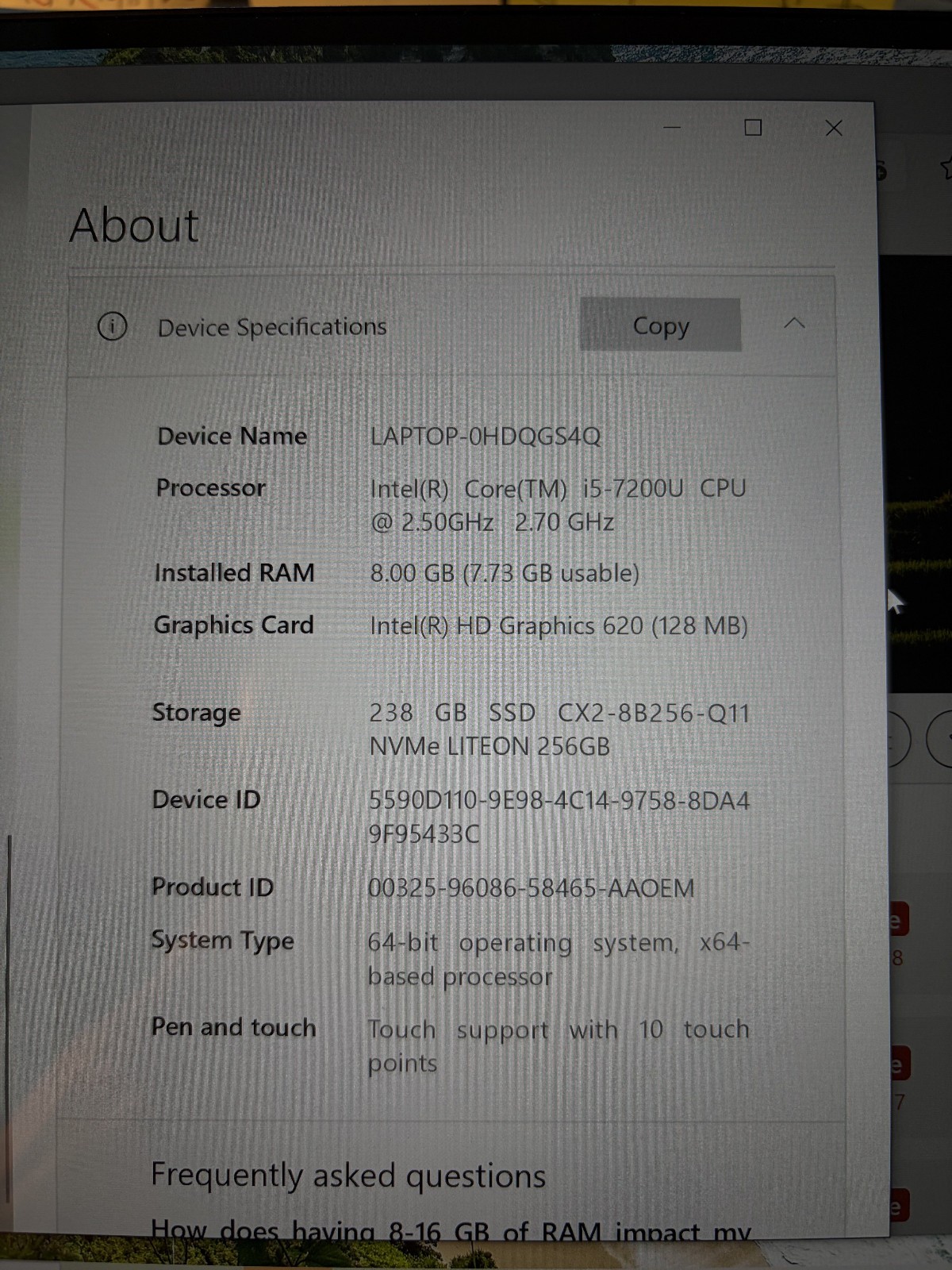Click the Processor label
Screen dimensions: 952x1270
click(211, 487)
